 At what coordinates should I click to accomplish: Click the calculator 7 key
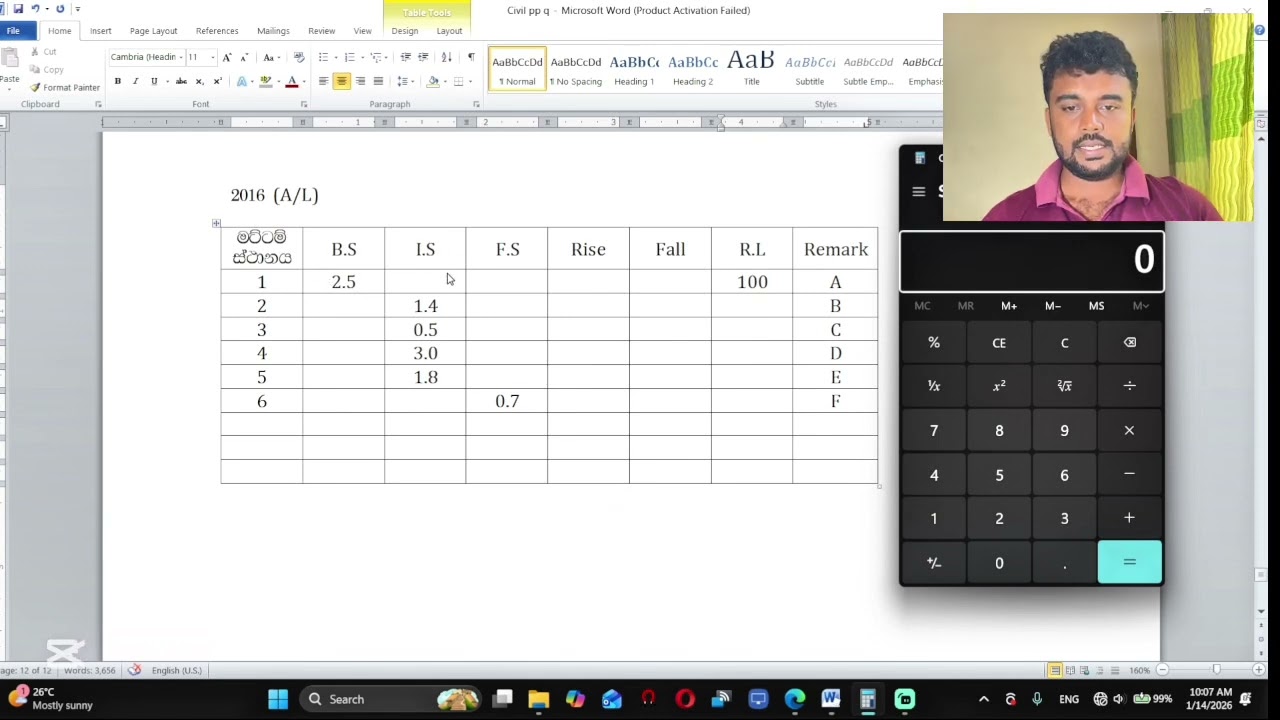pos(934,430)
